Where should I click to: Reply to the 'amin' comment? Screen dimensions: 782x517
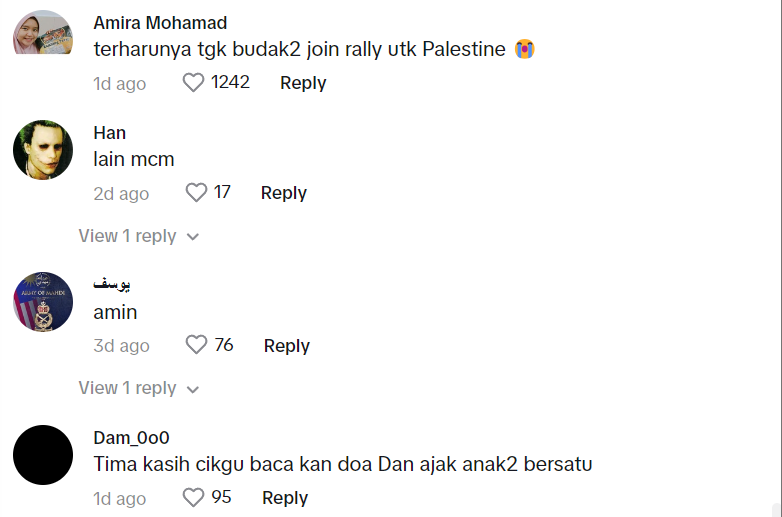click(x=286, y=346)
